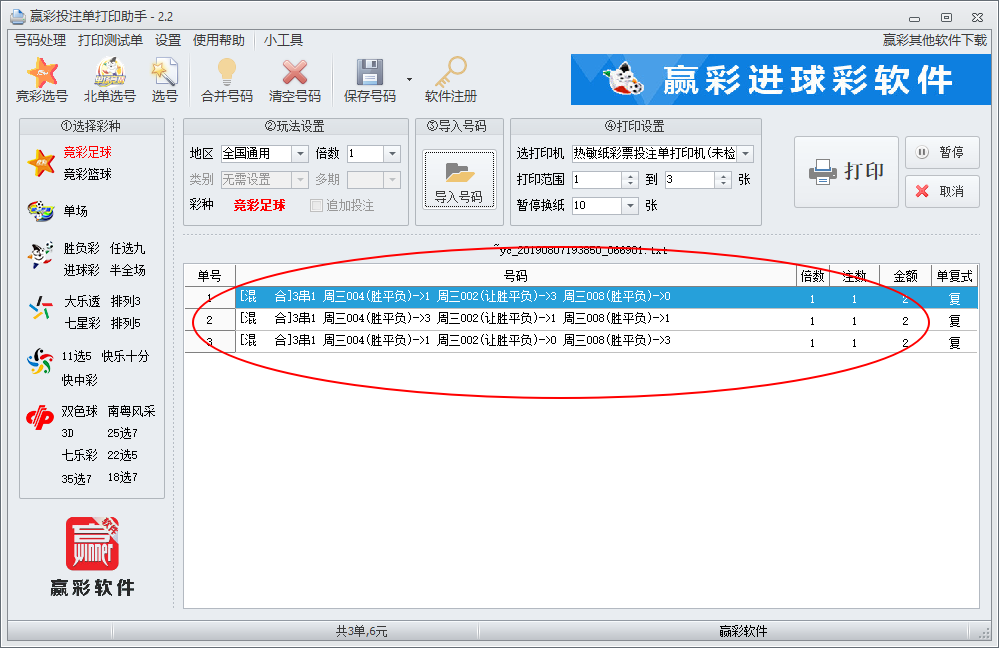999x648 pixels.
Task: Select 南粤风采 lottery type
Action: (131, 411)
